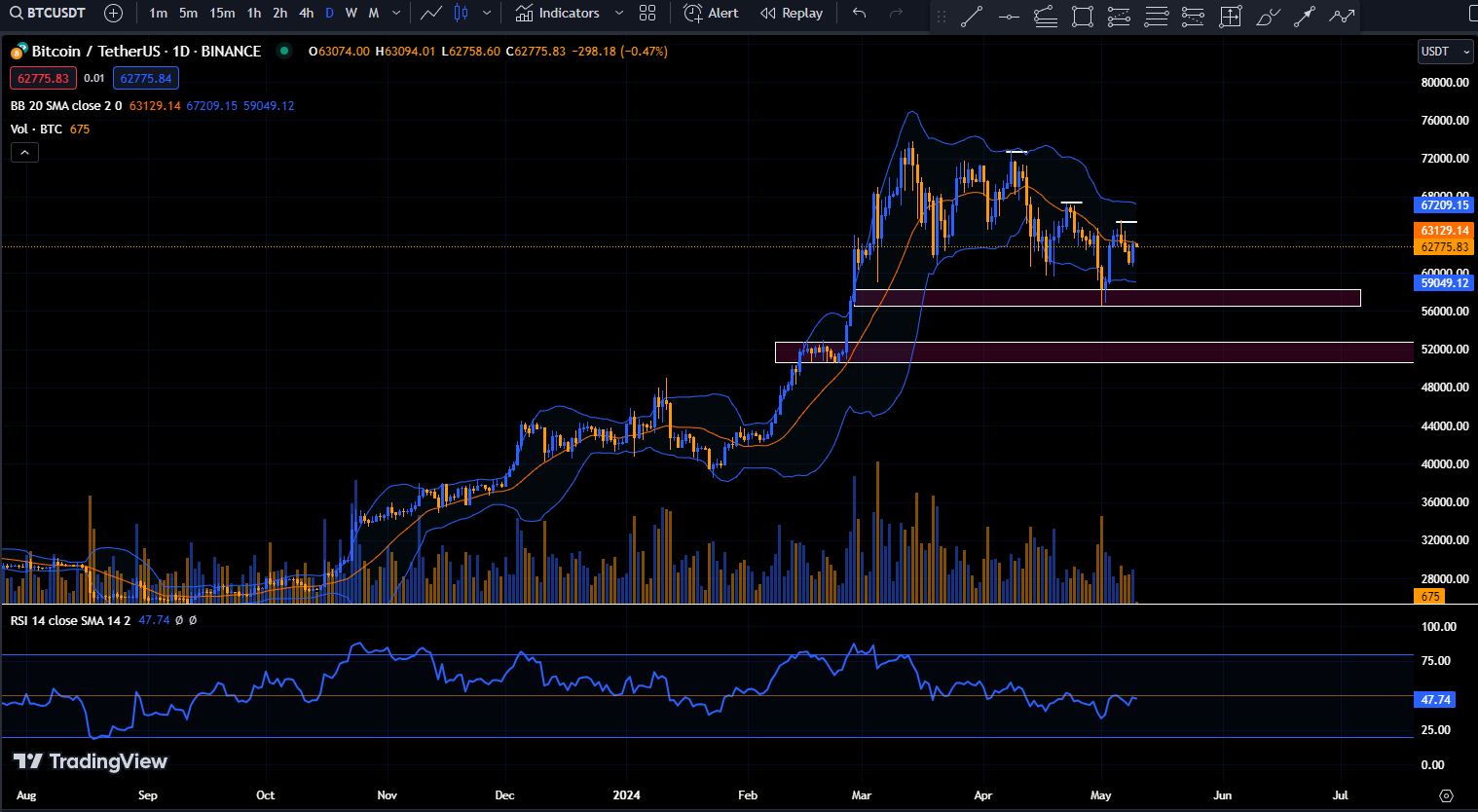Select the Path polyline drawing tool

click(1342, 16)
